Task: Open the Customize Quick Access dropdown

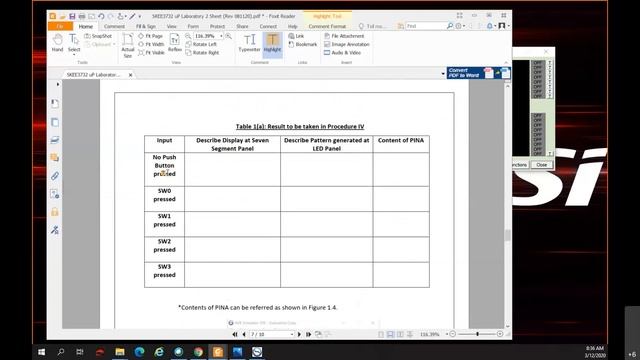Action: click(140, 16)
